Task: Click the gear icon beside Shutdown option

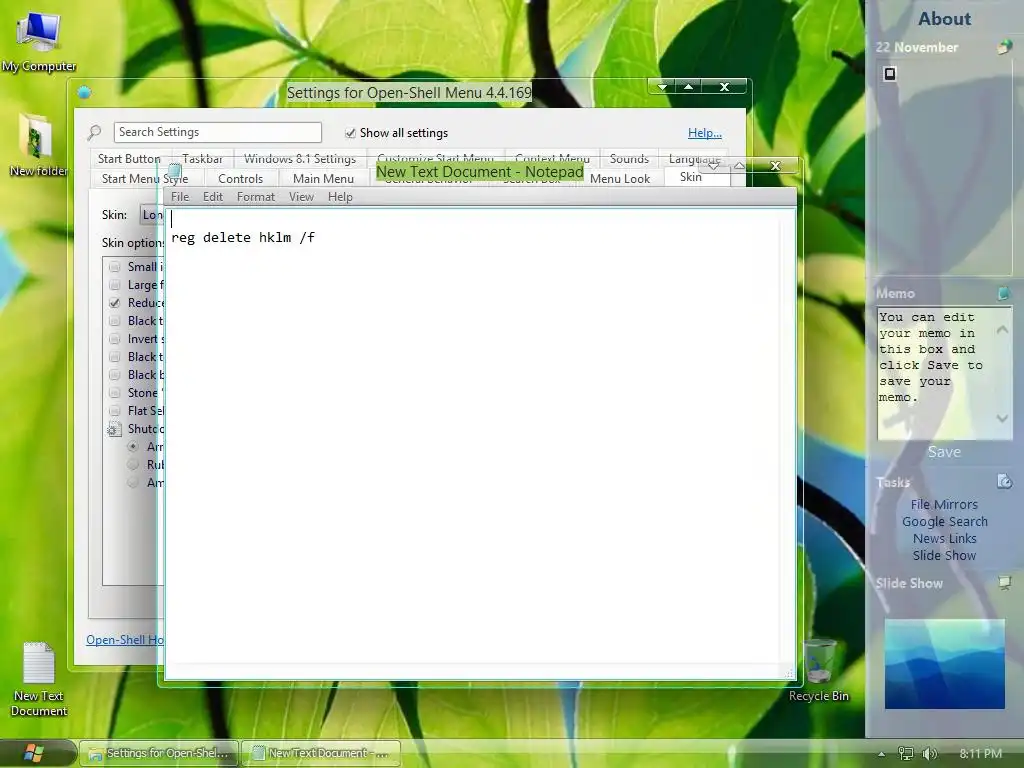Action: click(x=114, y=429)
